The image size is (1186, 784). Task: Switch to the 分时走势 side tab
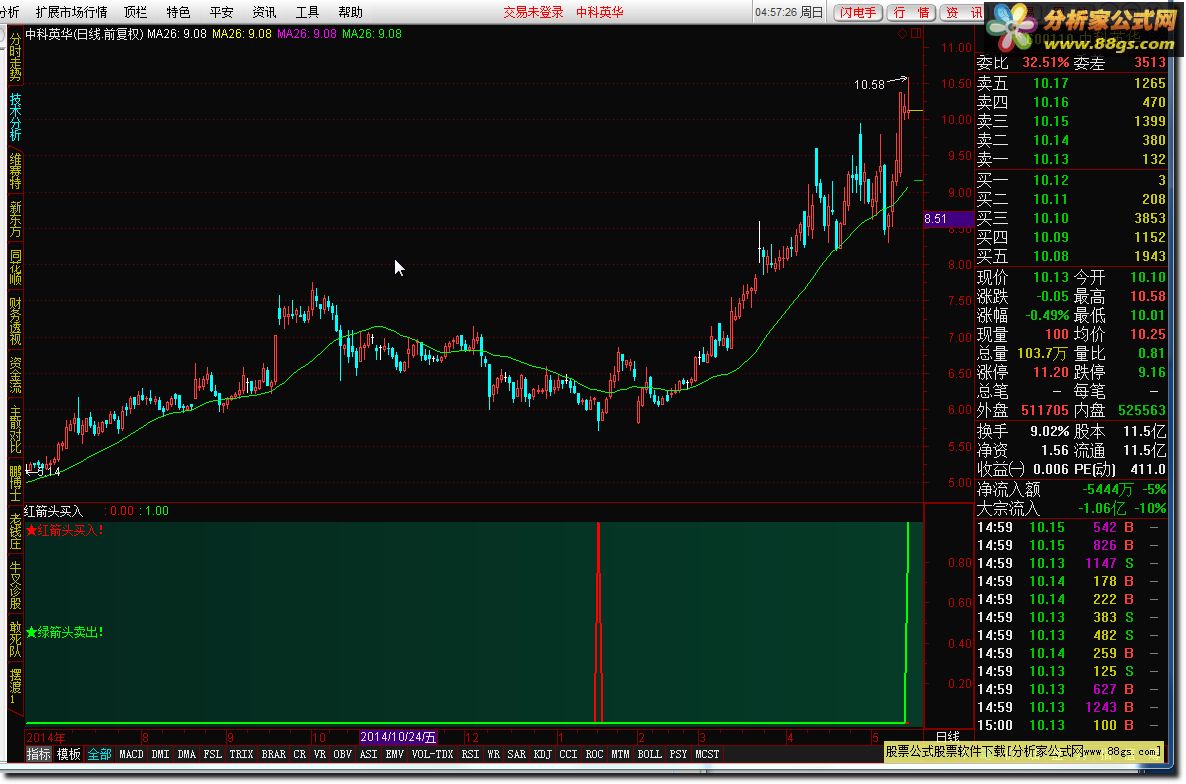coord(15,57)
